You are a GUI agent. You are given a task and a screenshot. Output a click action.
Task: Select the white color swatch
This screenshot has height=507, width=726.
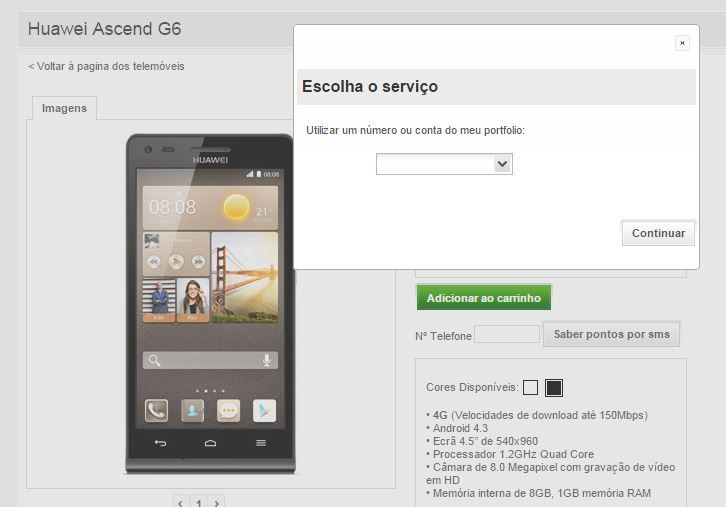click(530, 388)
